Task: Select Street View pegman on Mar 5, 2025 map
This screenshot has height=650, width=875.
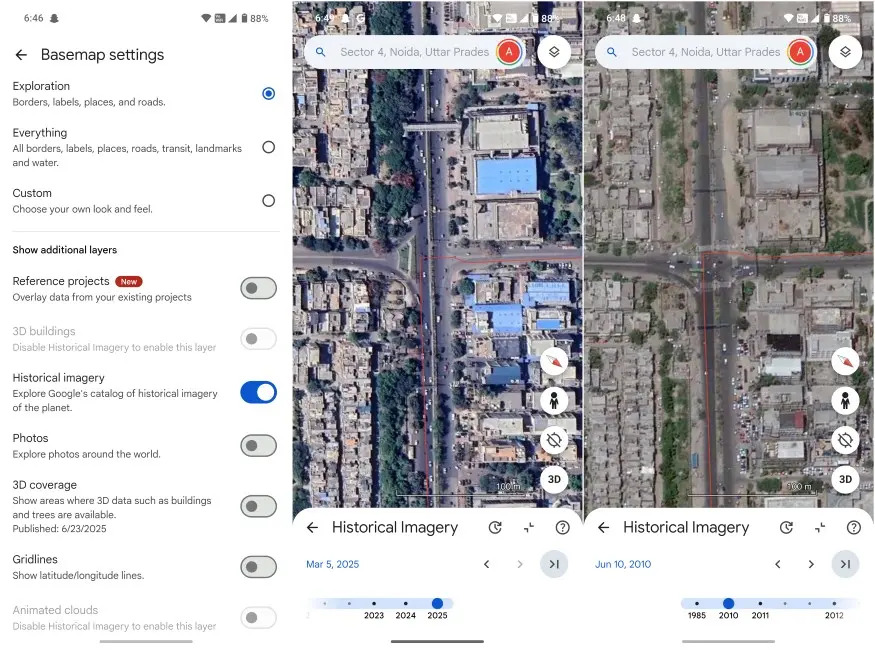Action: click(x=554, y=401)
